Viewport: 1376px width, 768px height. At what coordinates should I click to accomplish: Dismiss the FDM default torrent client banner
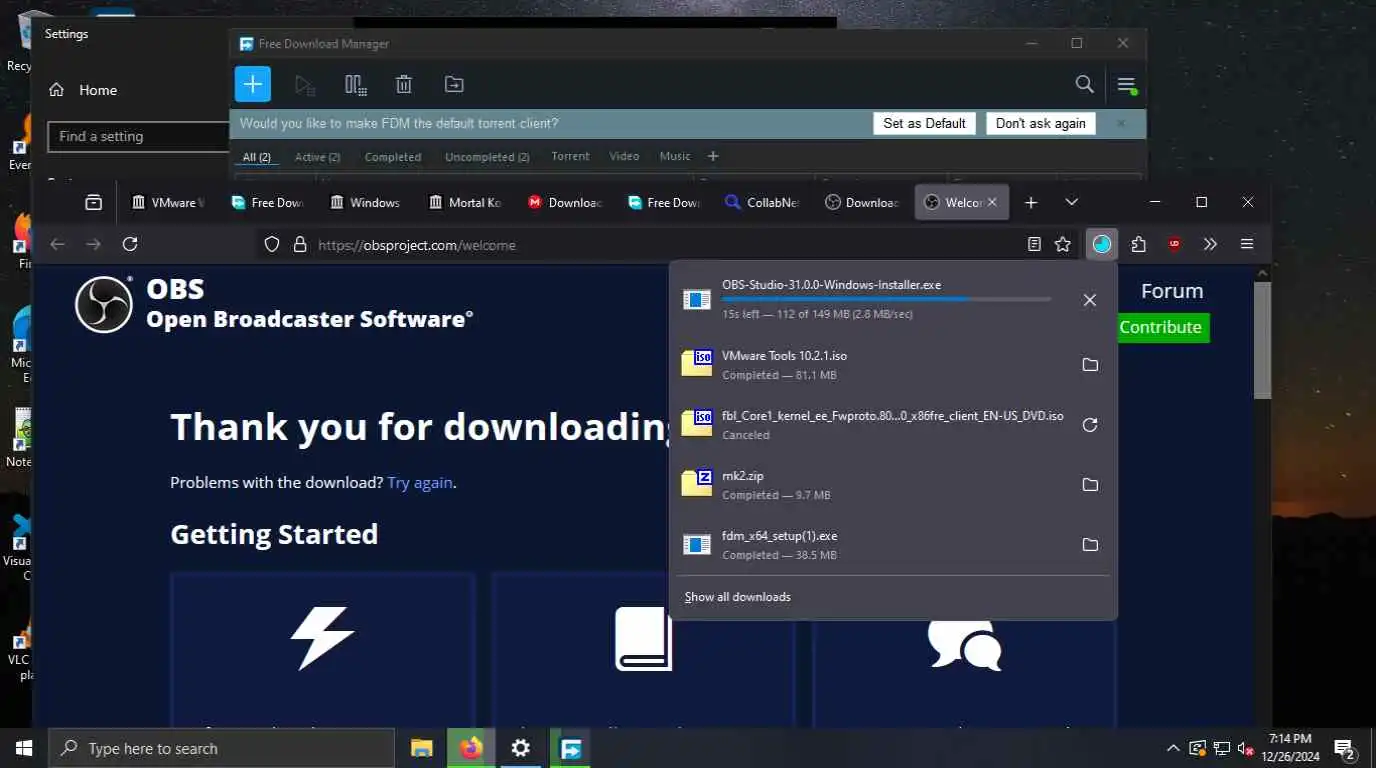point(1121,124)
